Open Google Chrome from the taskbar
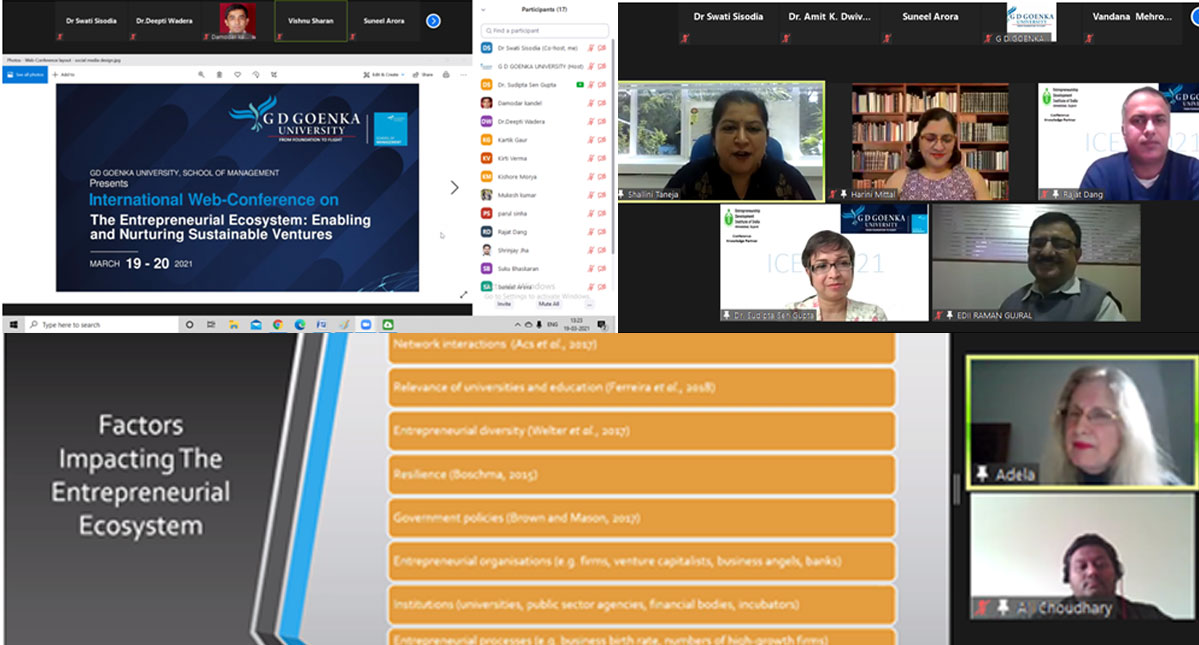 pyautogui.click(x=277, y=325)
